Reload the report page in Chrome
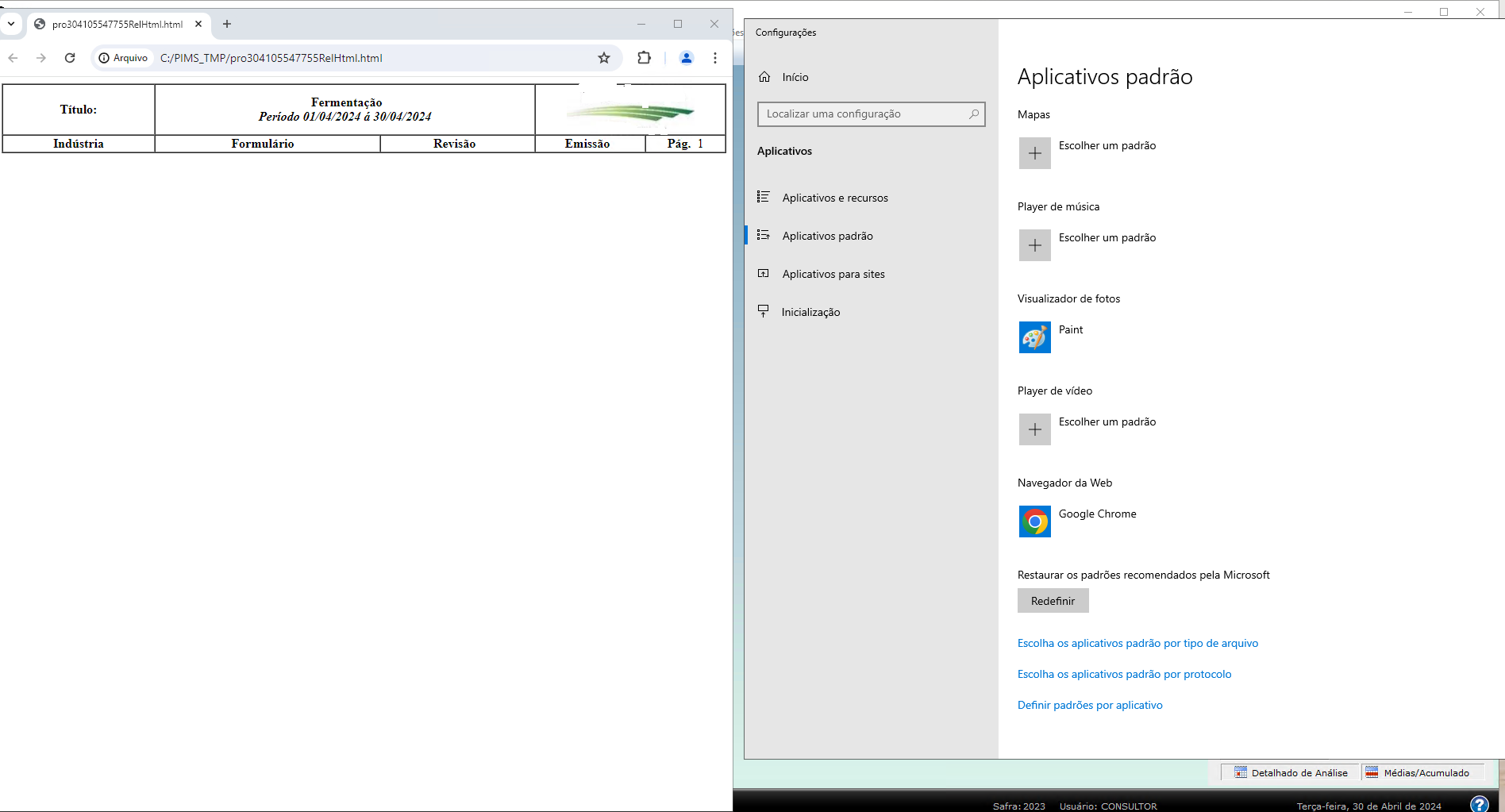 [70, 58]
